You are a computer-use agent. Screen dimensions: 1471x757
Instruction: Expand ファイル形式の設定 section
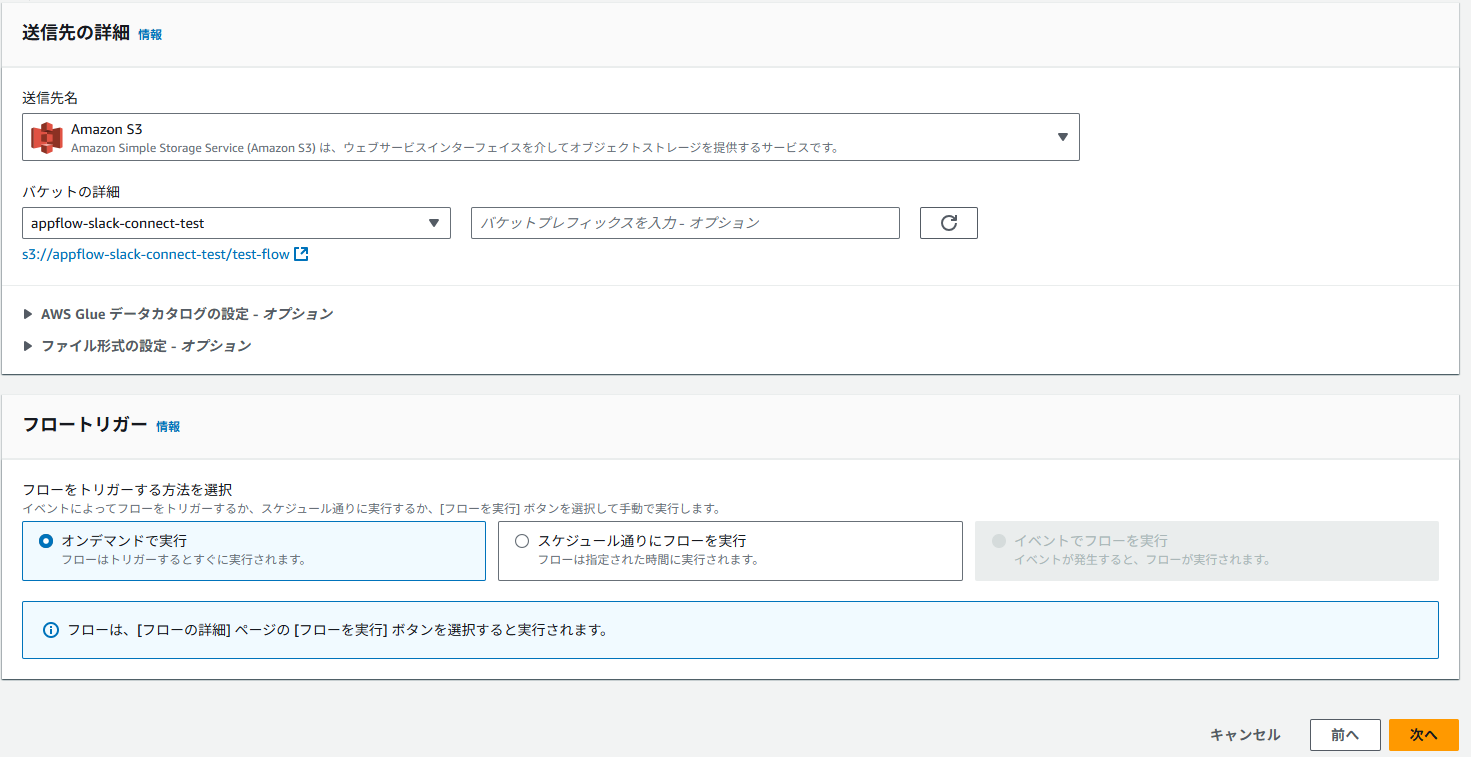coord(137,346)
